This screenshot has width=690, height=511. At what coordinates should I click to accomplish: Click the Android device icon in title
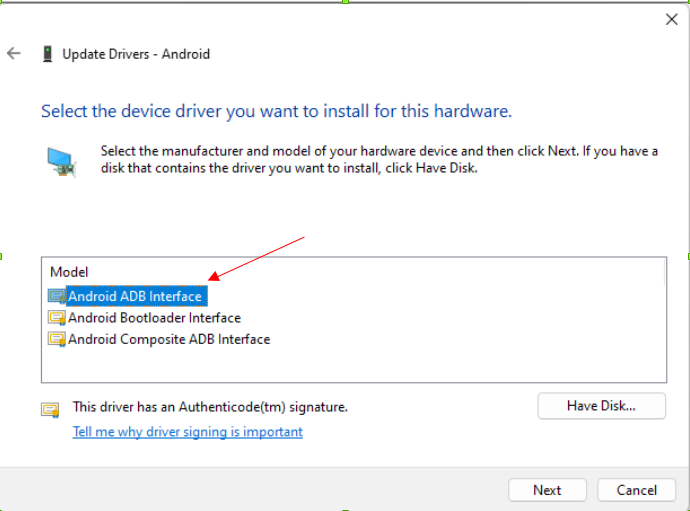pyautogui.click(x=48, y=54)
